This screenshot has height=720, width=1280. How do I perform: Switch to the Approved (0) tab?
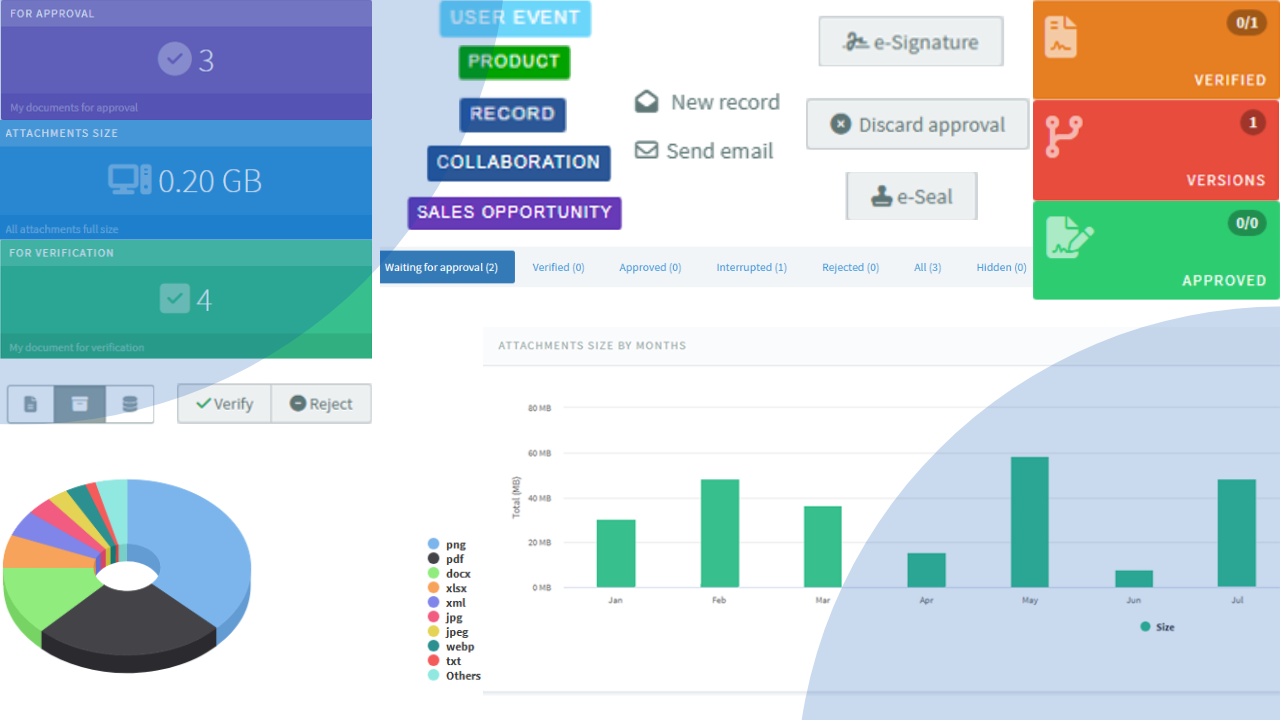click(650, 267)
